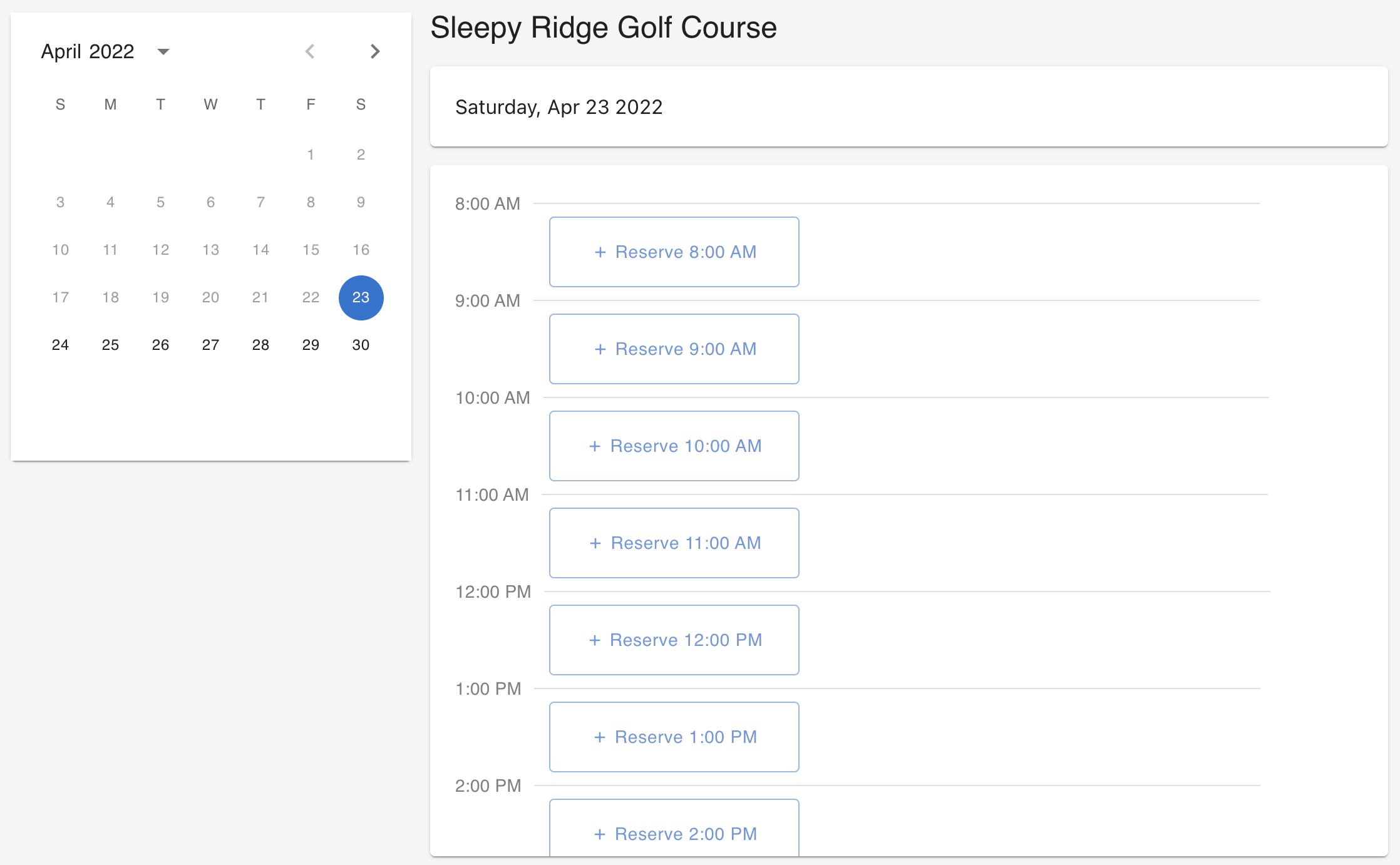1400x865 pixels.
Task: Open the April 2022 month dropdown
Action: click(163, 51)
